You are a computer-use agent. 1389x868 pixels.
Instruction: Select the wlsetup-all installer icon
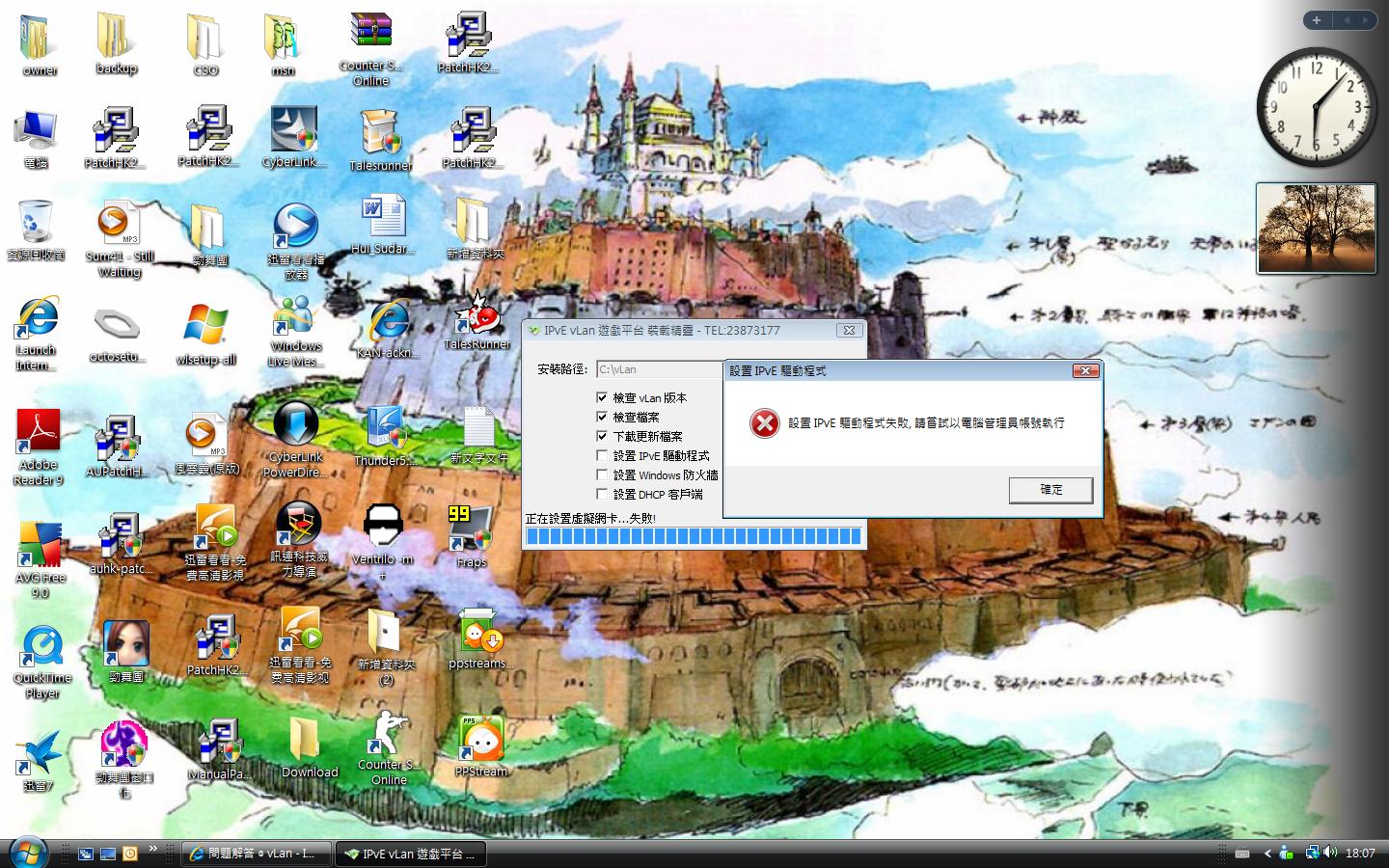coord(205,334)
